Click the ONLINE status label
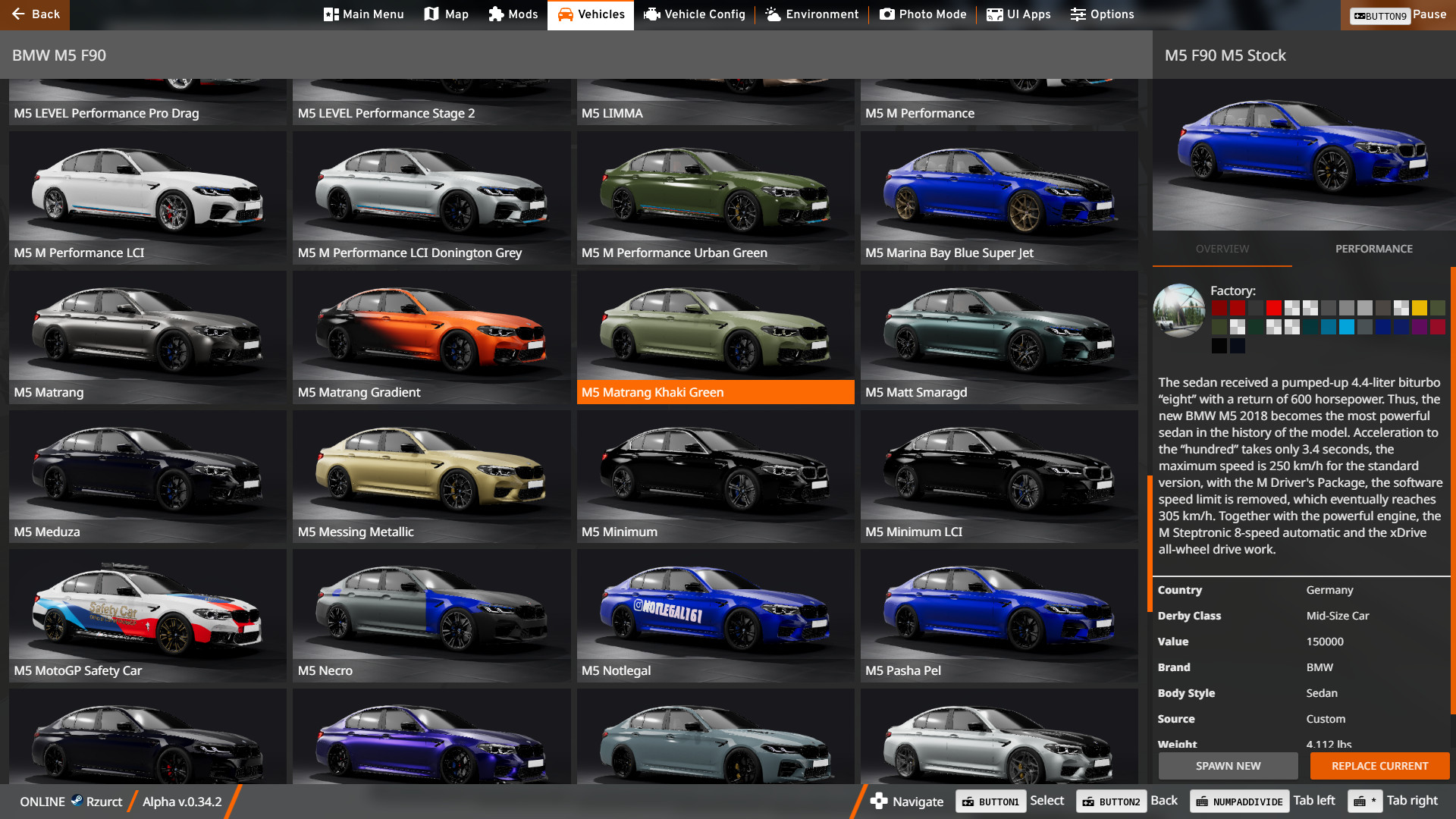 42,802
